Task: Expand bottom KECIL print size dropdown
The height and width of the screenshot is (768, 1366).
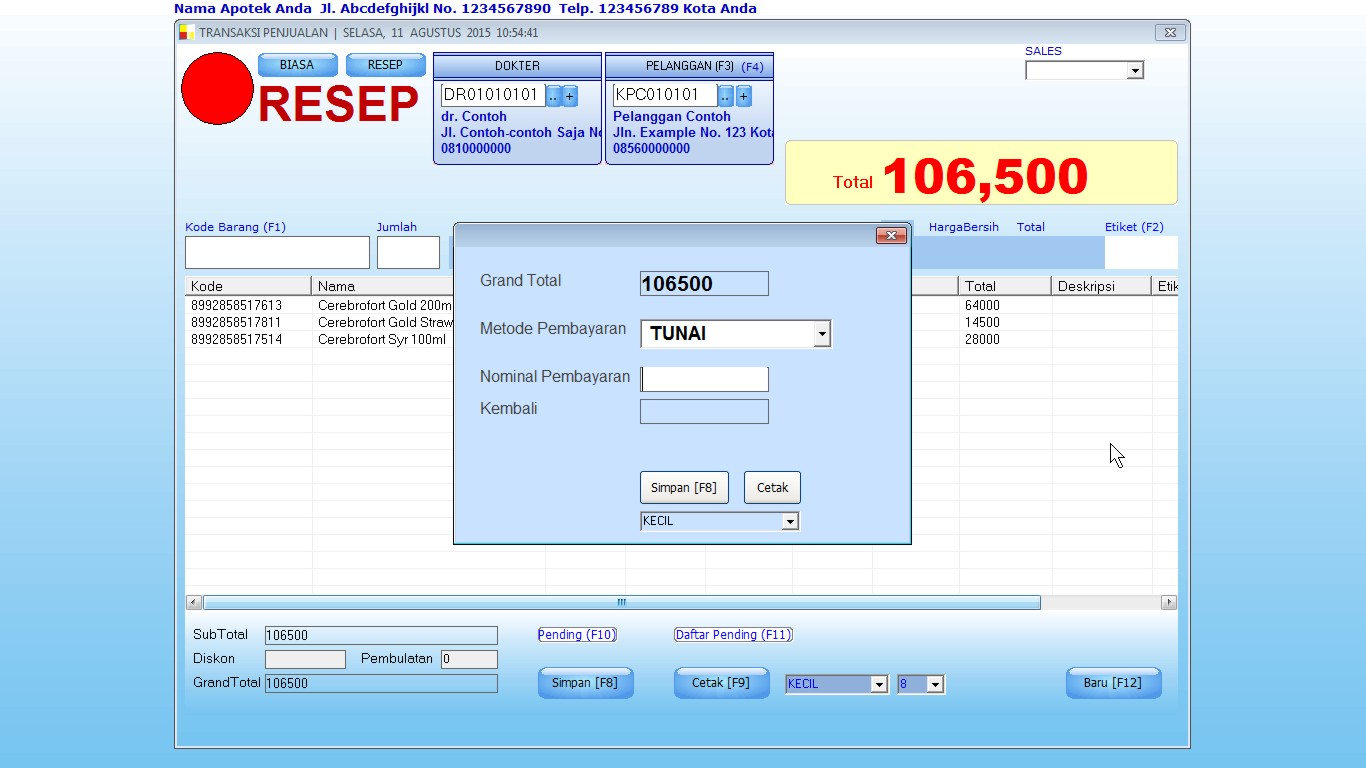Action: pos(879,685)
